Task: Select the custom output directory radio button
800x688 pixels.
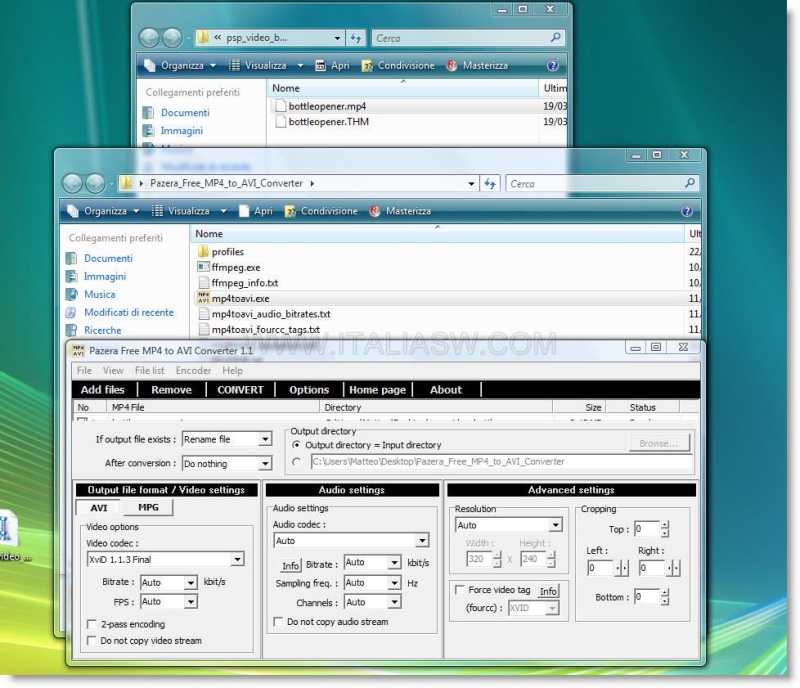Action: point(296,461)
